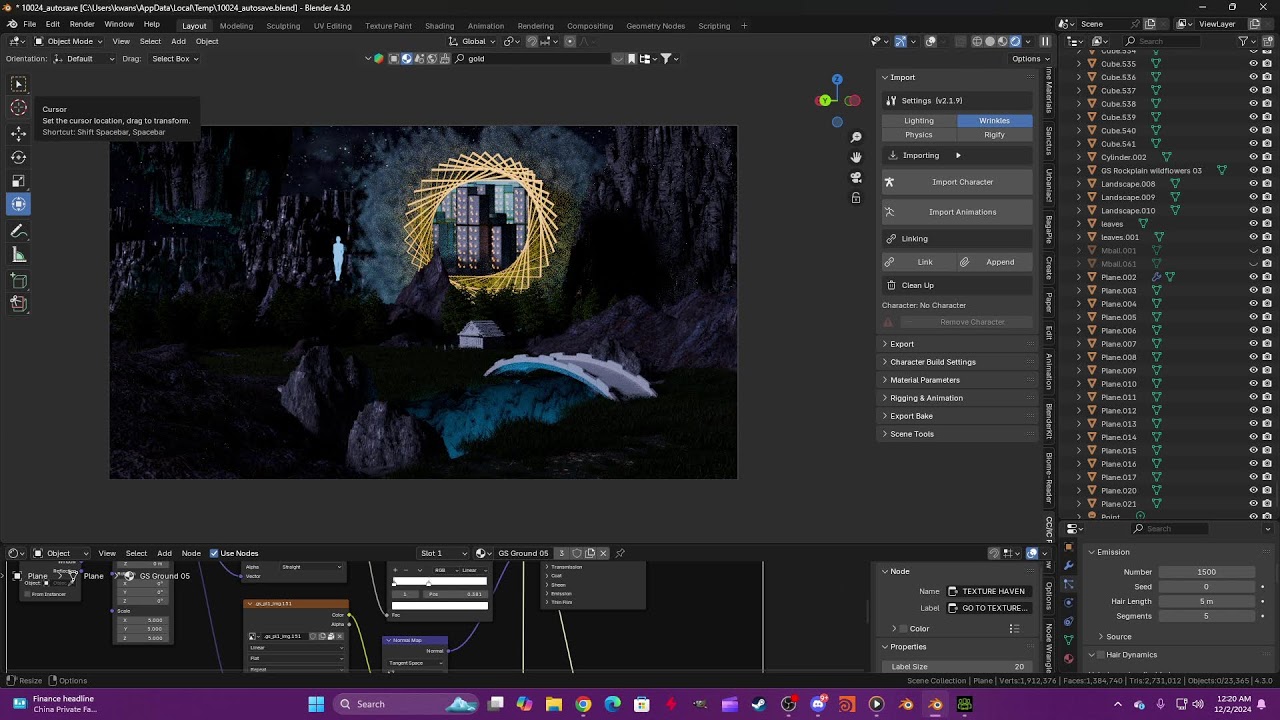The width and height of the screenshot is (1280, 720).
Task: Click the viewport pan hand gizmo
Action: (x=856, y=157)
